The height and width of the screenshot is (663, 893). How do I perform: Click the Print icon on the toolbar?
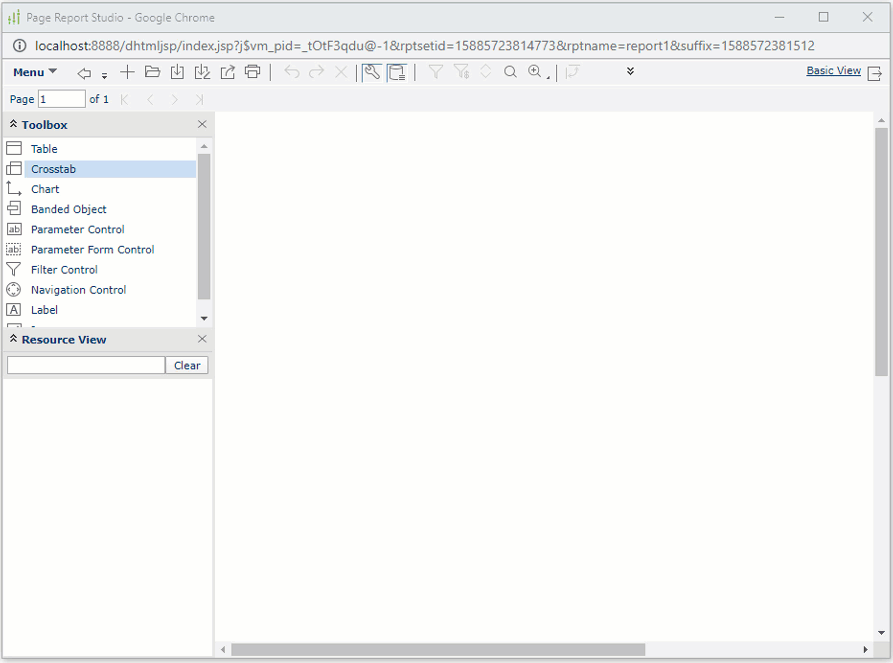pyautogui.click(x=252, y=72)
